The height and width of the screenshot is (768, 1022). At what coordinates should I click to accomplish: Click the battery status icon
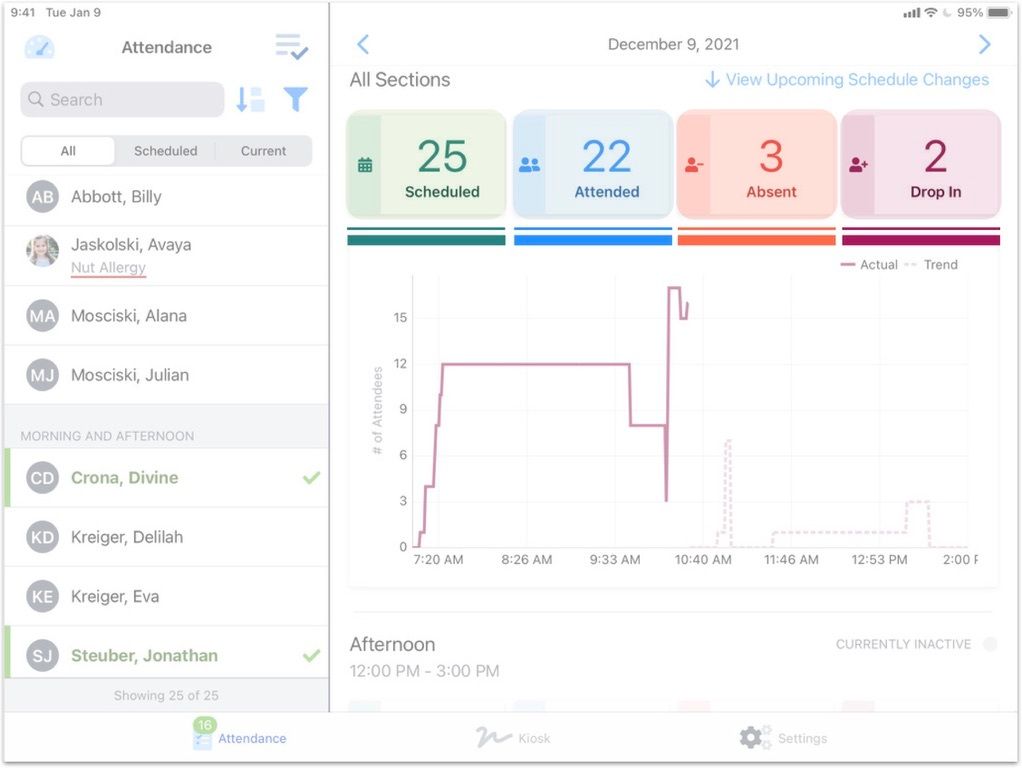click(1000, 12)
